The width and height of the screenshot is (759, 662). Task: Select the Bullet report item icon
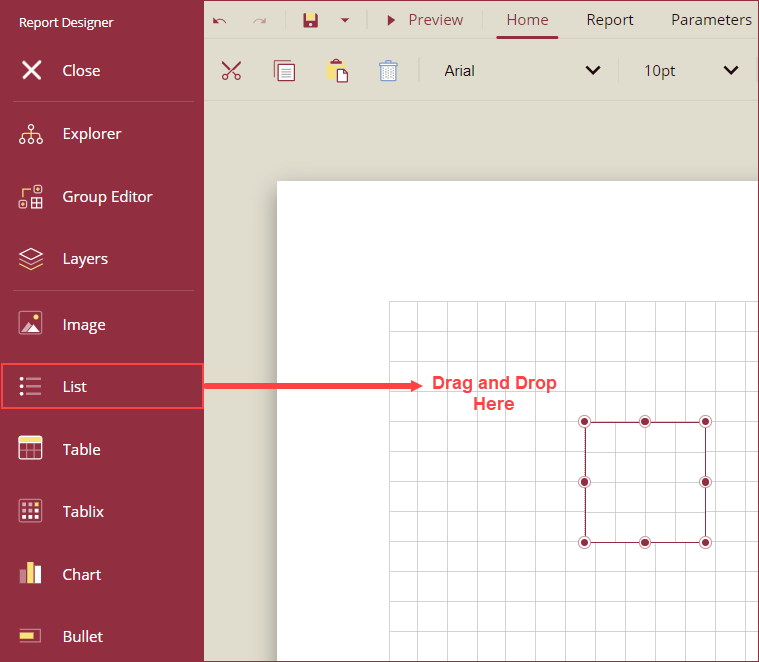click(x=30, y=635)
